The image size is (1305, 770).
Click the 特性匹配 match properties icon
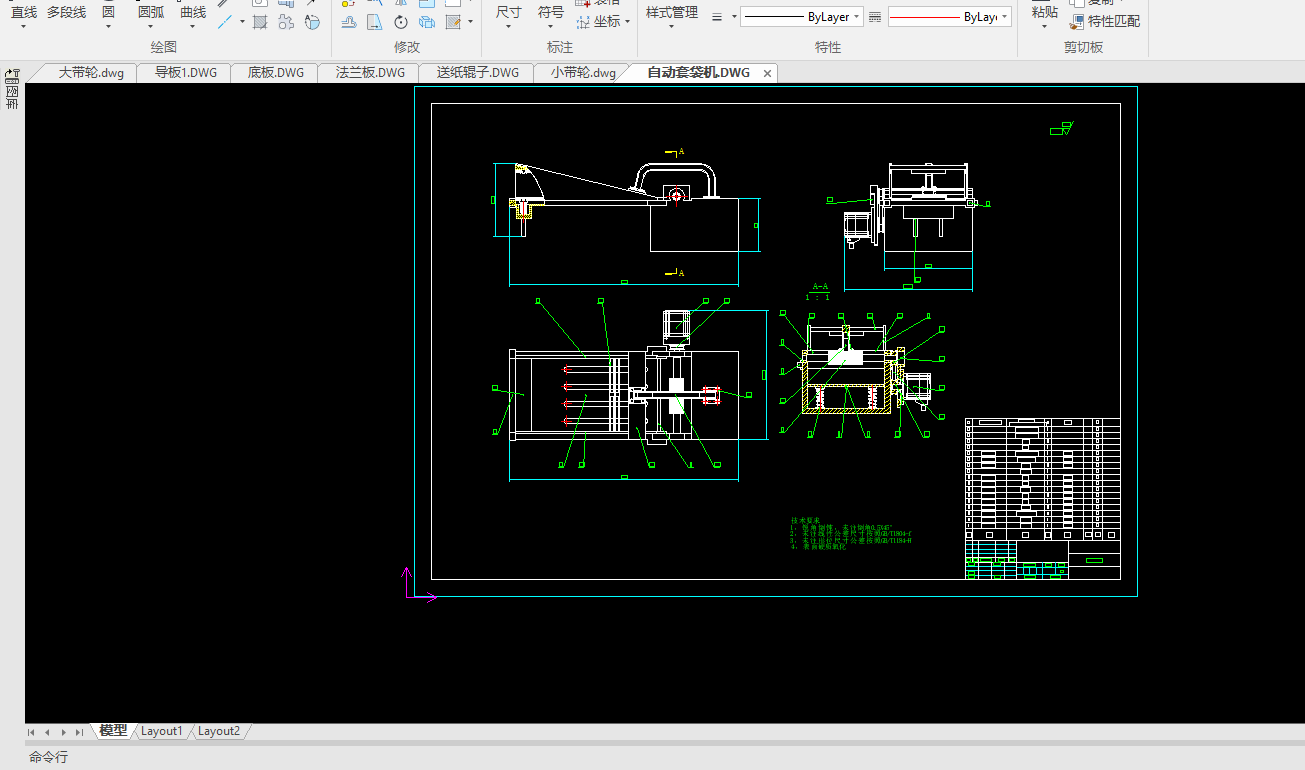(x=1077, y=21)
